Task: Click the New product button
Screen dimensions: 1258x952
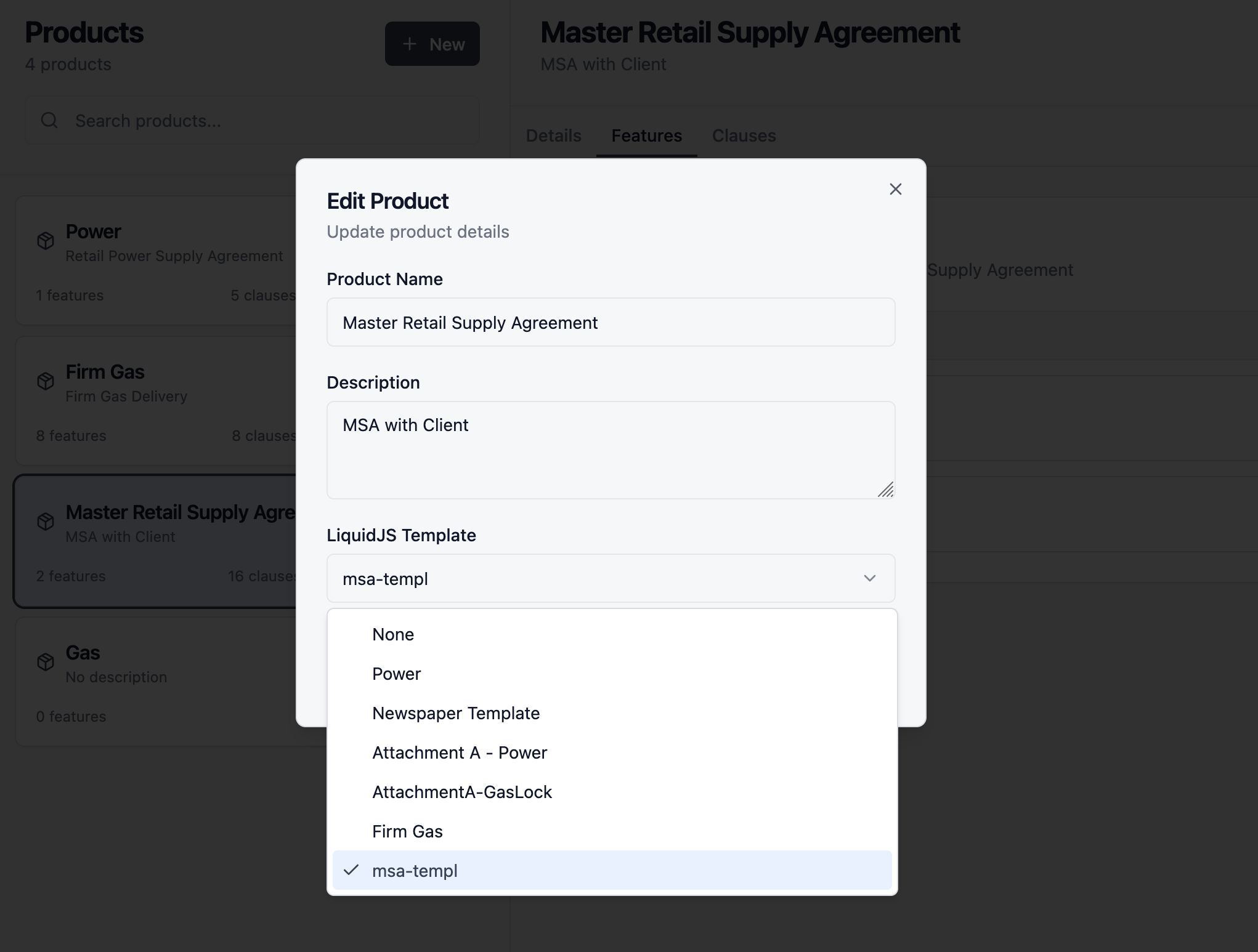Action: [x=432, y=44]
